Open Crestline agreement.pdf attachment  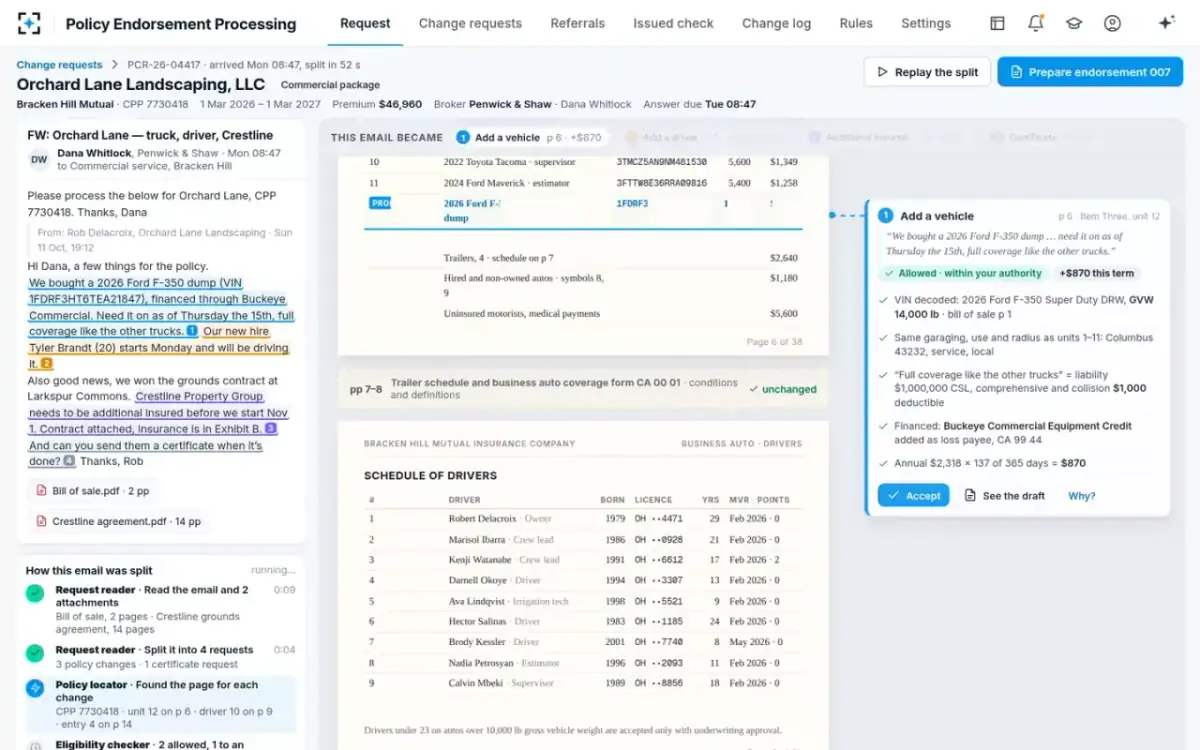(x=118, y=521)
